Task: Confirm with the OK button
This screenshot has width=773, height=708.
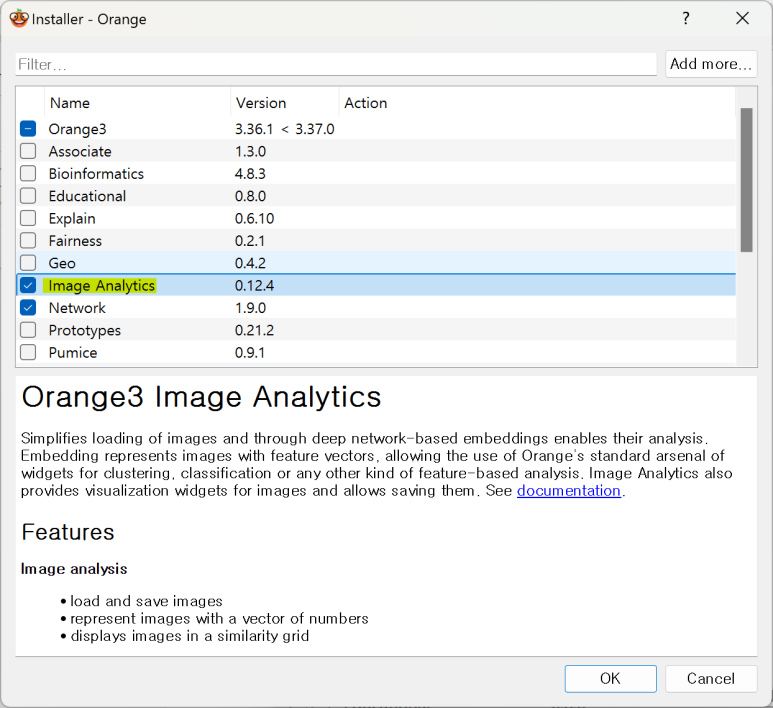Action: click(610, 678)
